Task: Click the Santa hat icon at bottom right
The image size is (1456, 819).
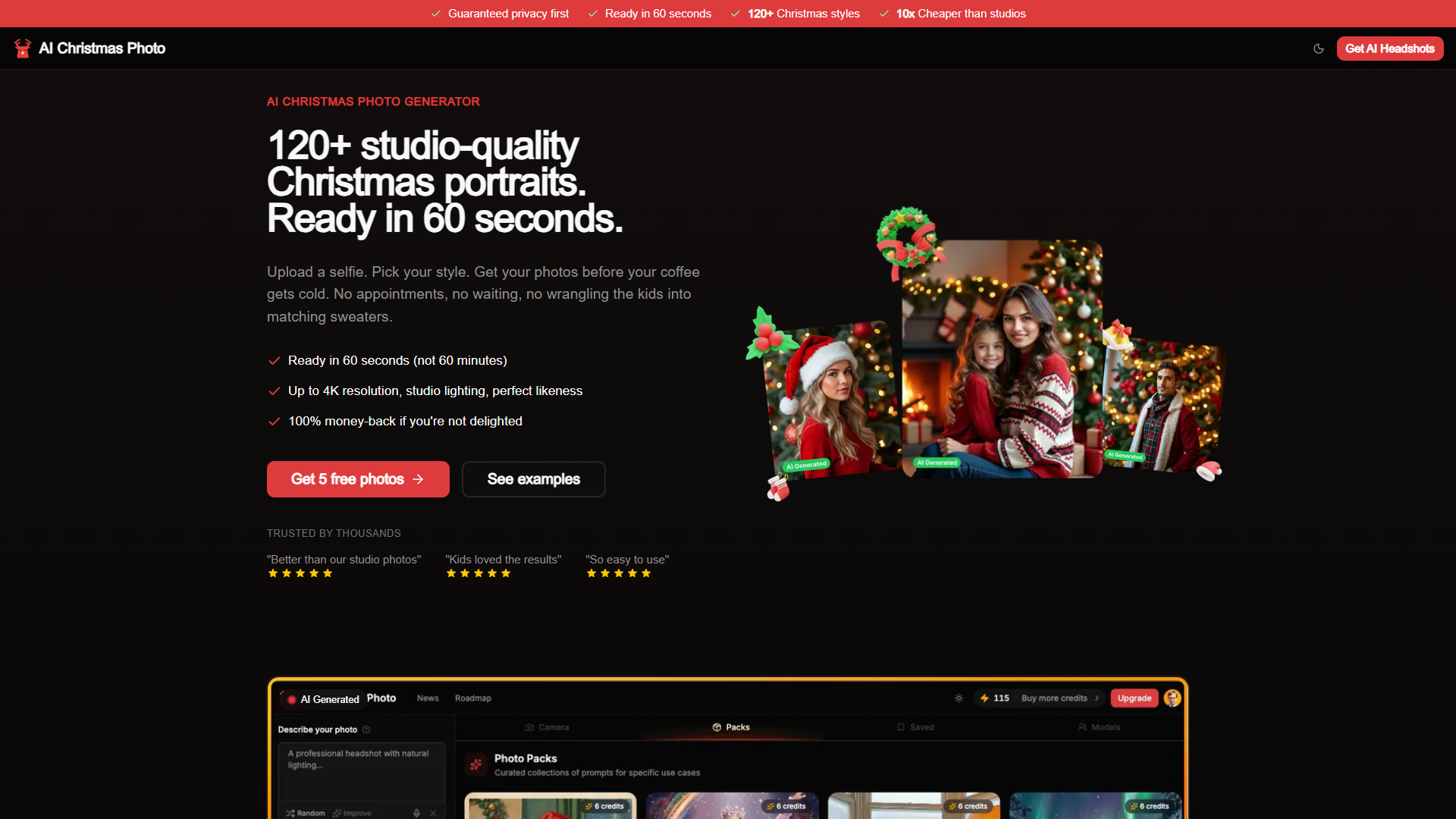Action: click(x=1209, y=471)
